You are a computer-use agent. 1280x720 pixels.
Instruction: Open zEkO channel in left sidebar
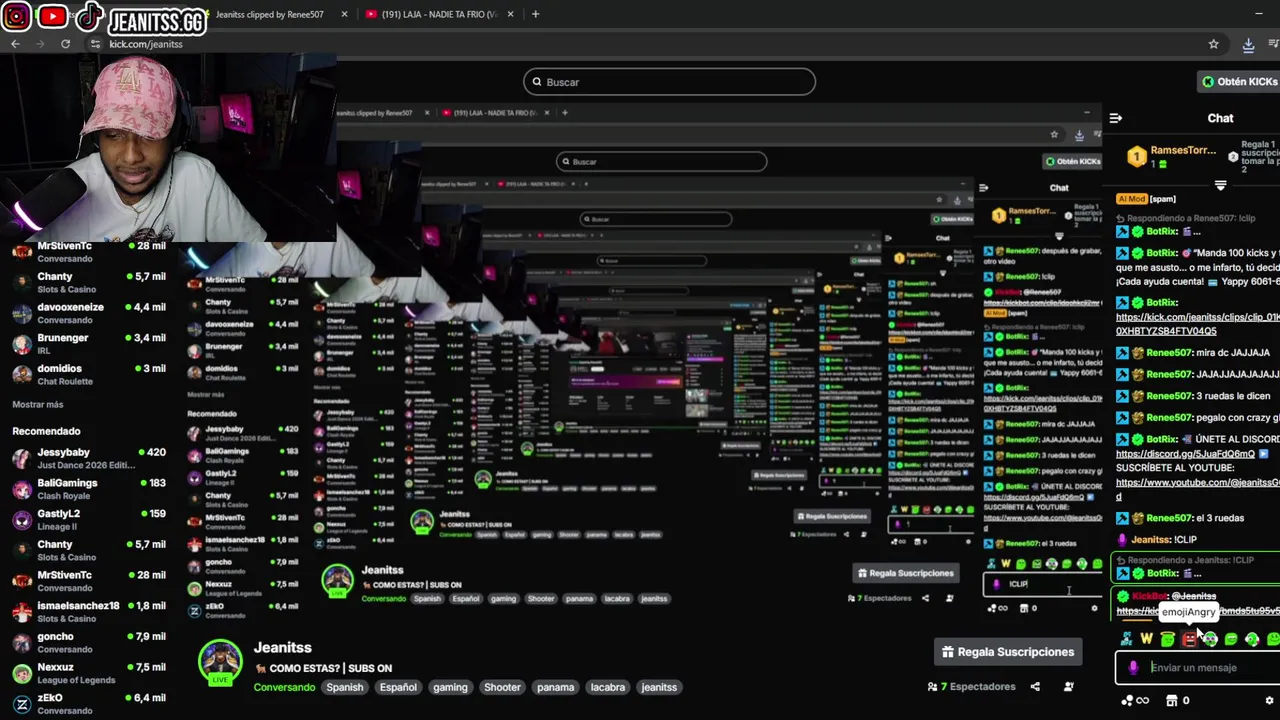90,704
